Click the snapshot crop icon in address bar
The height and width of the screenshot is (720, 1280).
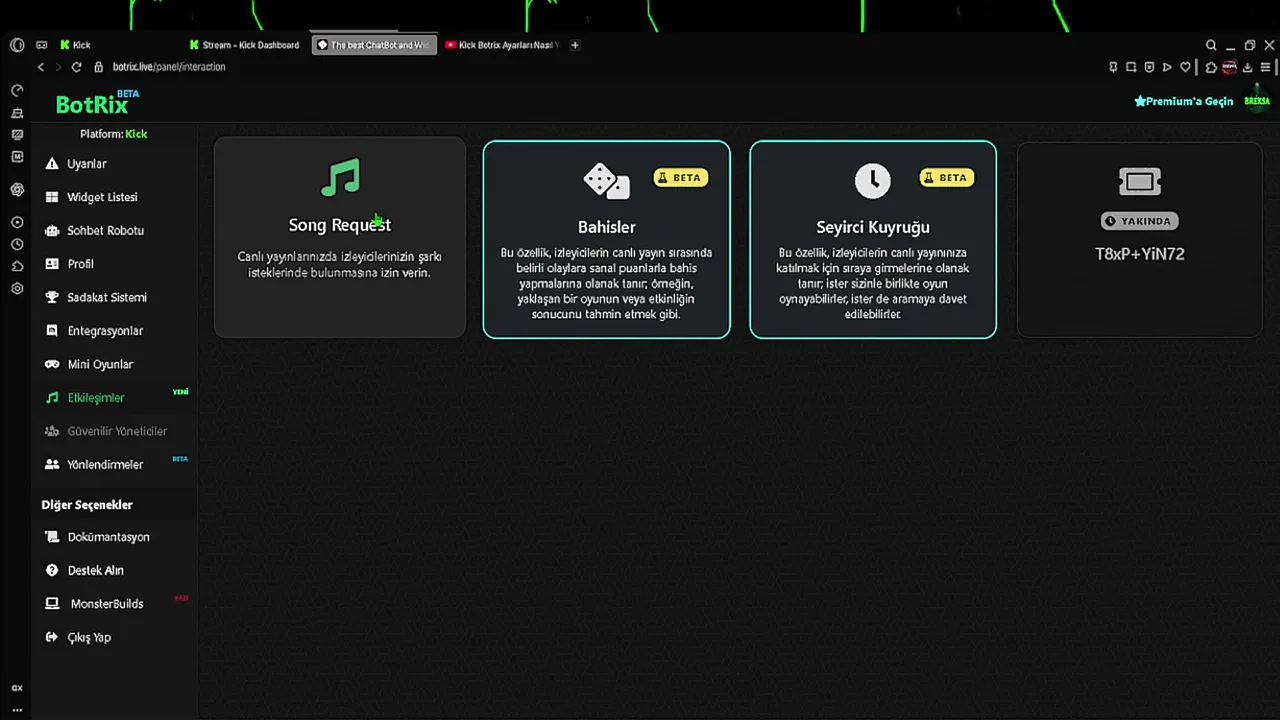(x=1131, y=67)
